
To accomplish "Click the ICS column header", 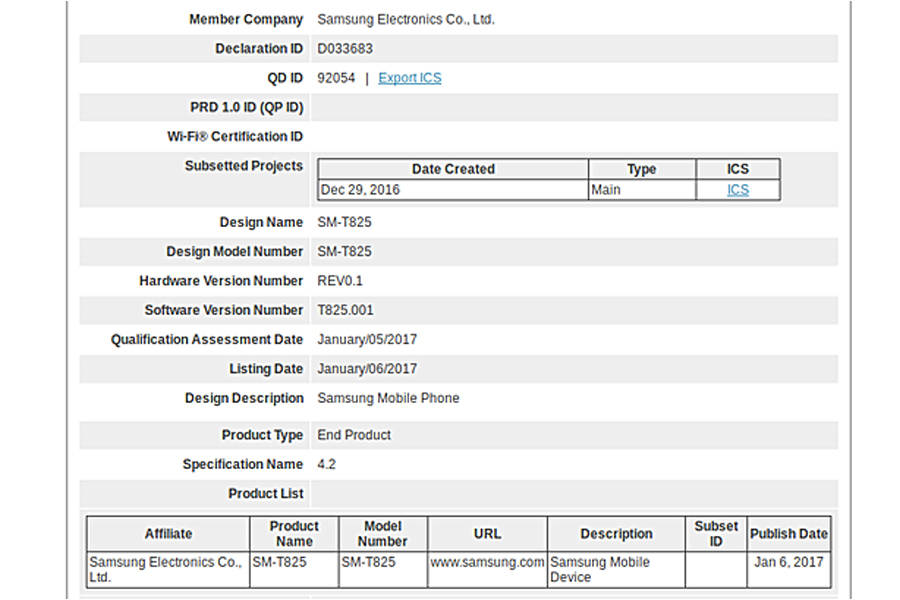I will point(737,169).
